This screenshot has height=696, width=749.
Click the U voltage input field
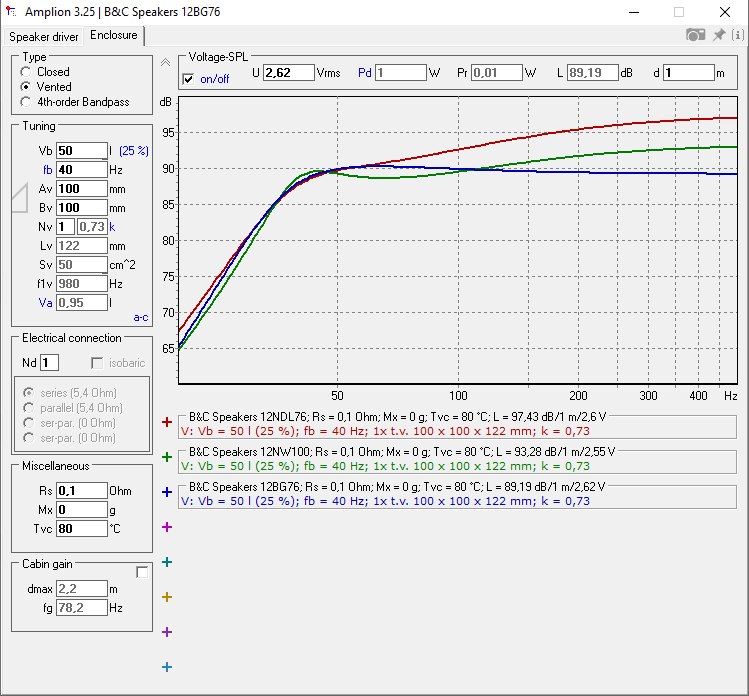tap(289, 73)
